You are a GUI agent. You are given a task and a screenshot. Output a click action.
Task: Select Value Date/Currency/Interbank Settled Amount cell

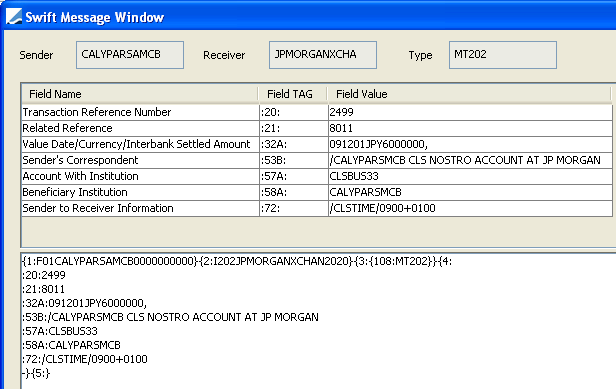coord(140,145)
